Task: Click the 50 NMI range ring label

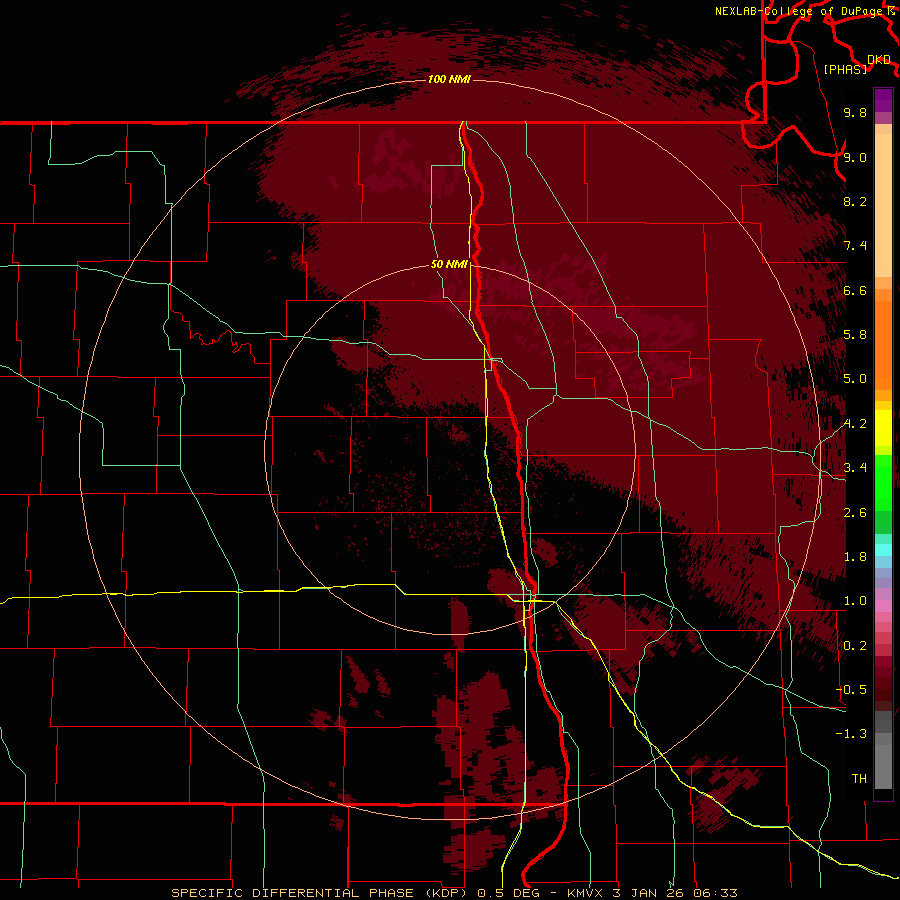Action: 449,264
